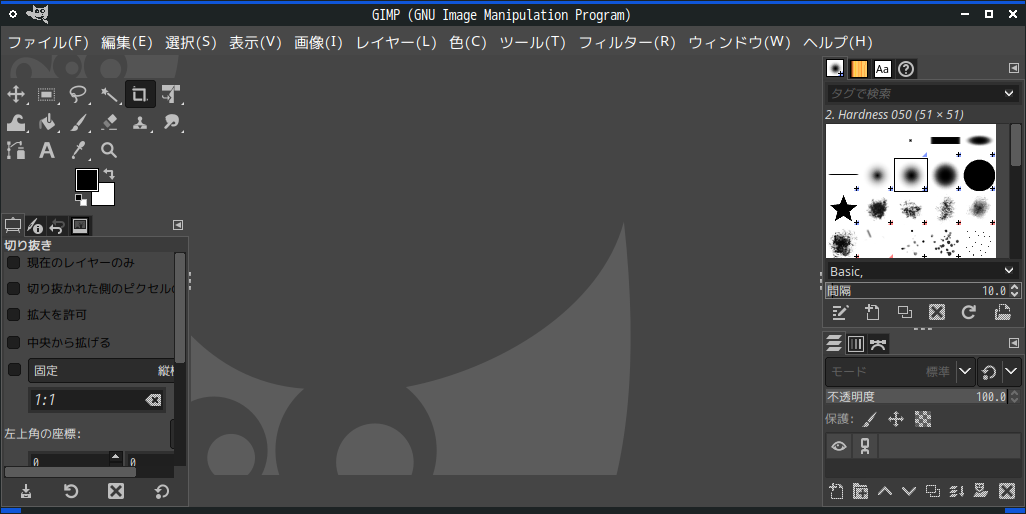
Task: Create a new layer group
Action: [860, 491]
